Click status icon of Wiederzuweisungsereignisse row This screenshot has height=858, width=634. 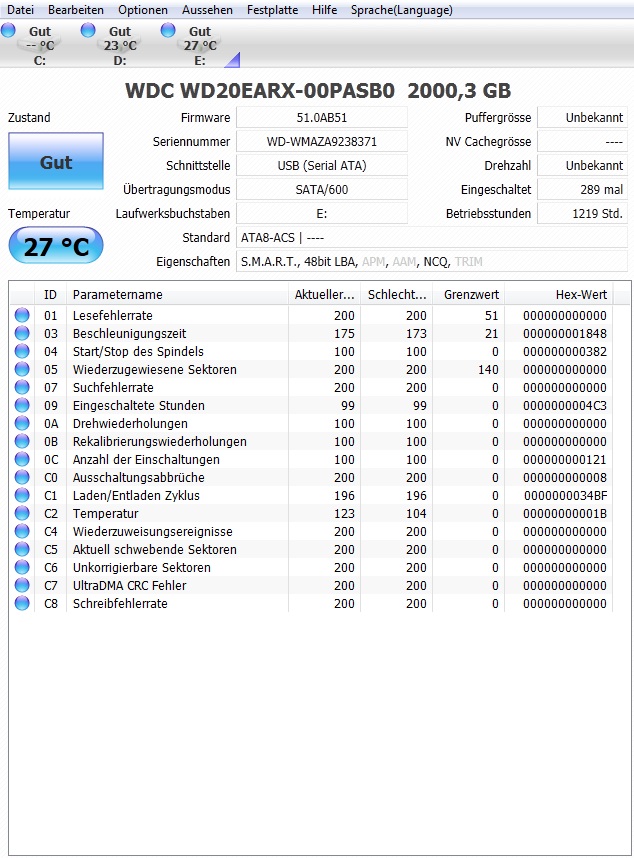[22, 531]
